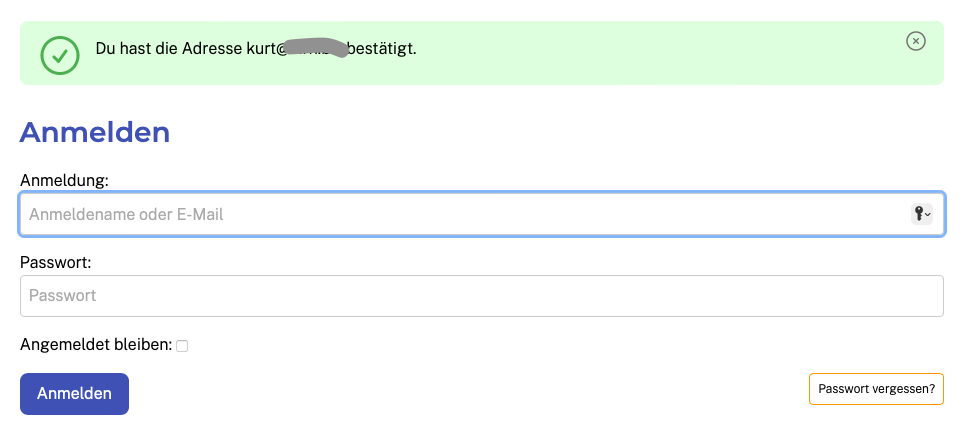Click the redacted email address smudge
962x426 pixels.
click(x=315, y=48)
